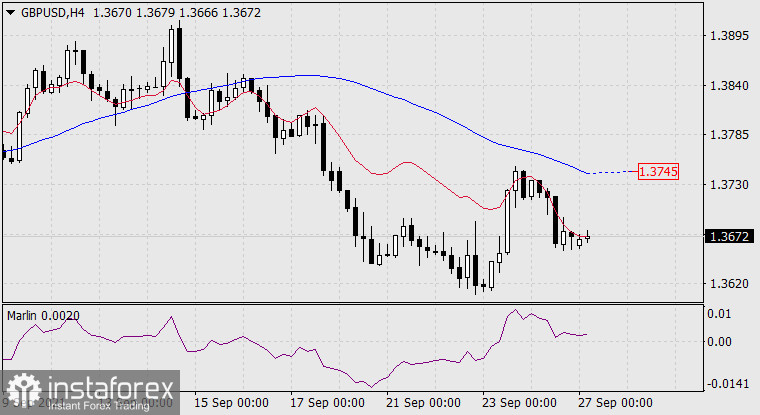Select the current price tag 1.3672

(x=729, y=237)
